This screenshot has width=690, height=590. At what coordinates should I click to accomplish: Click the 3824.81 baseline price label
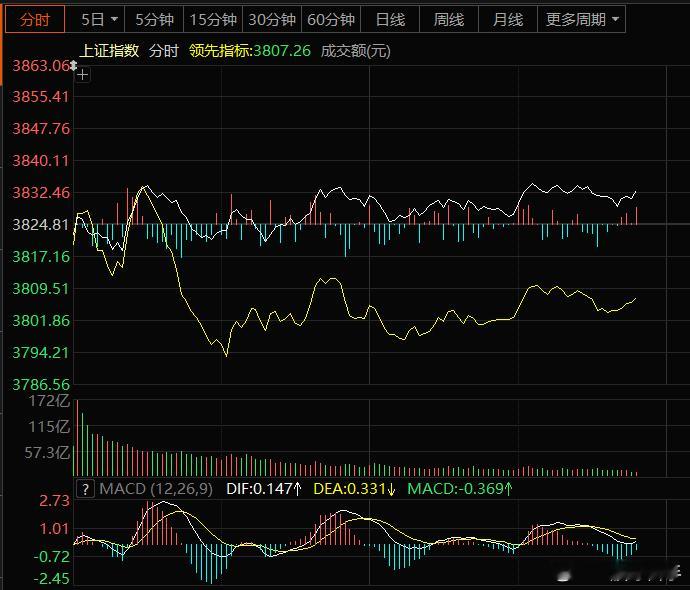click(41, 225)
